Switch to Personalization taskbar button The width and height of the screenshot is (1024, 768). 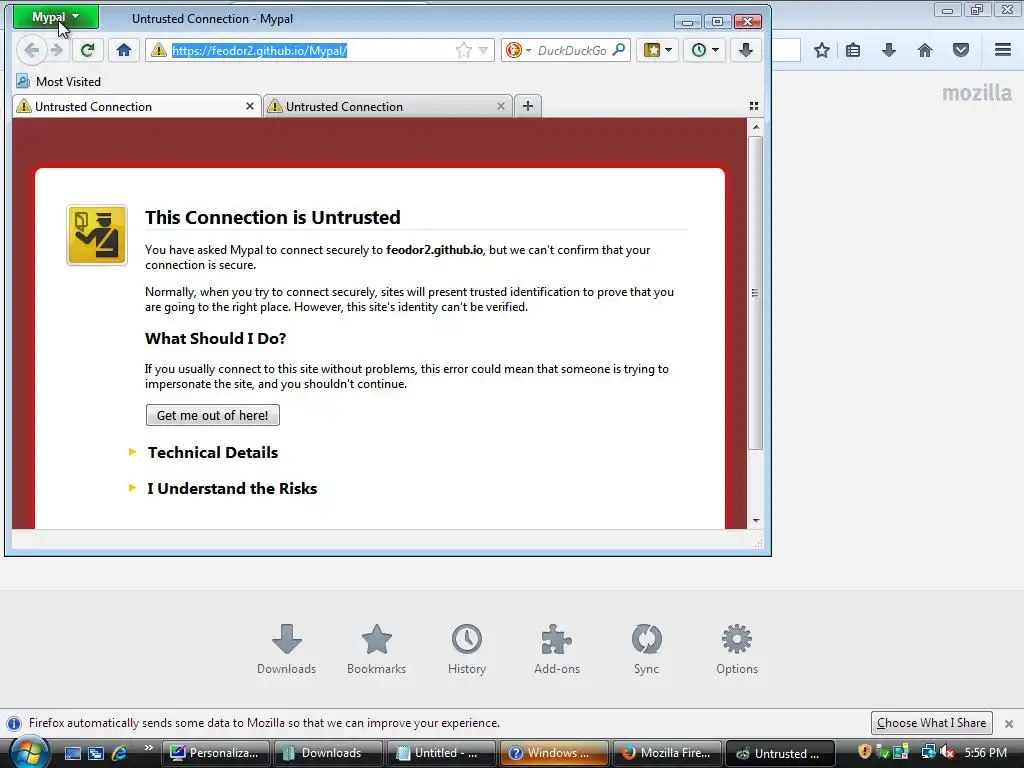[215, 753]
